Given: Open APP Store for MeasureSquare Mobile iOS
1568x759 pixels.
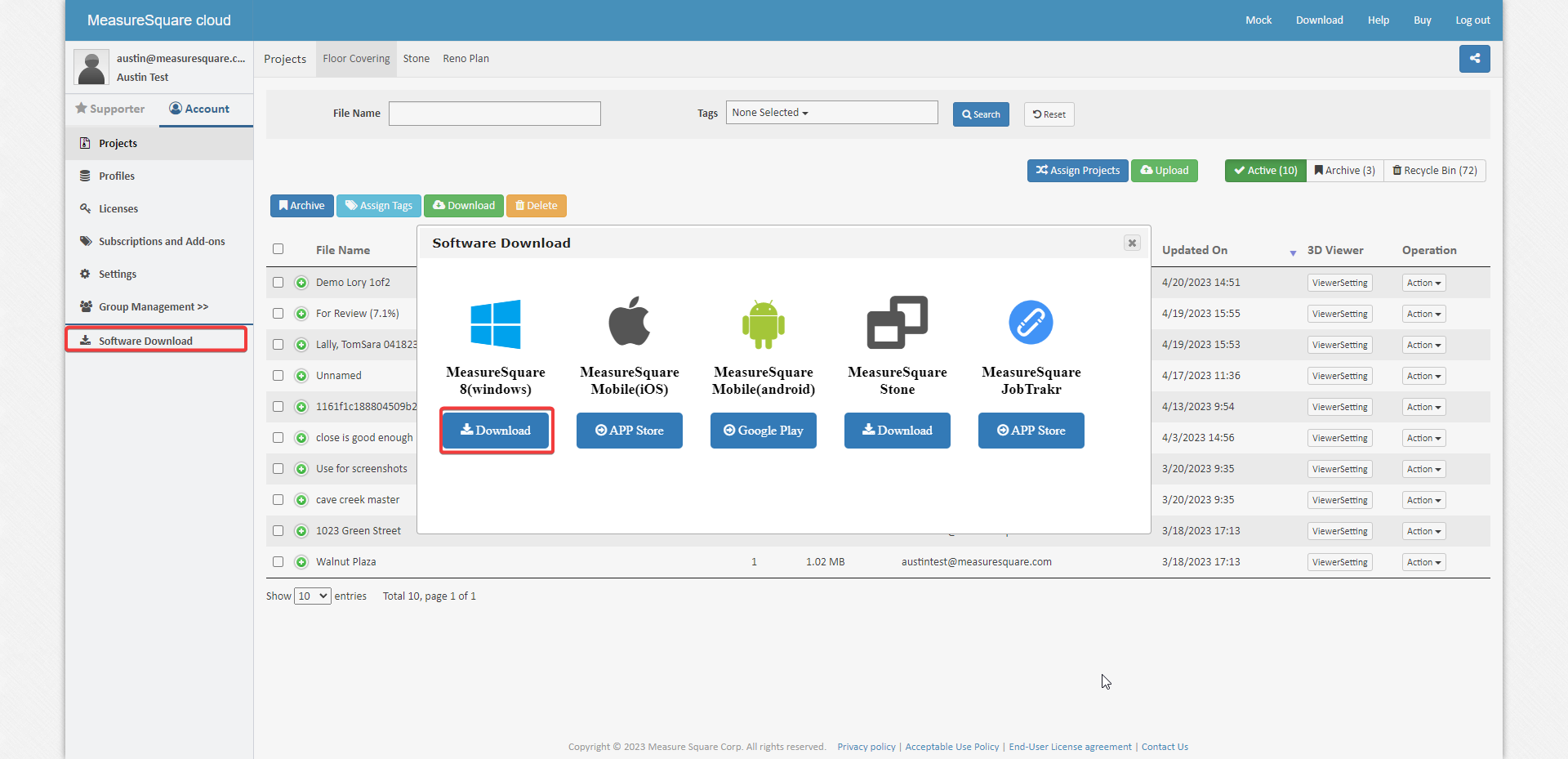Looking at the screenshot, I should 630,431.
